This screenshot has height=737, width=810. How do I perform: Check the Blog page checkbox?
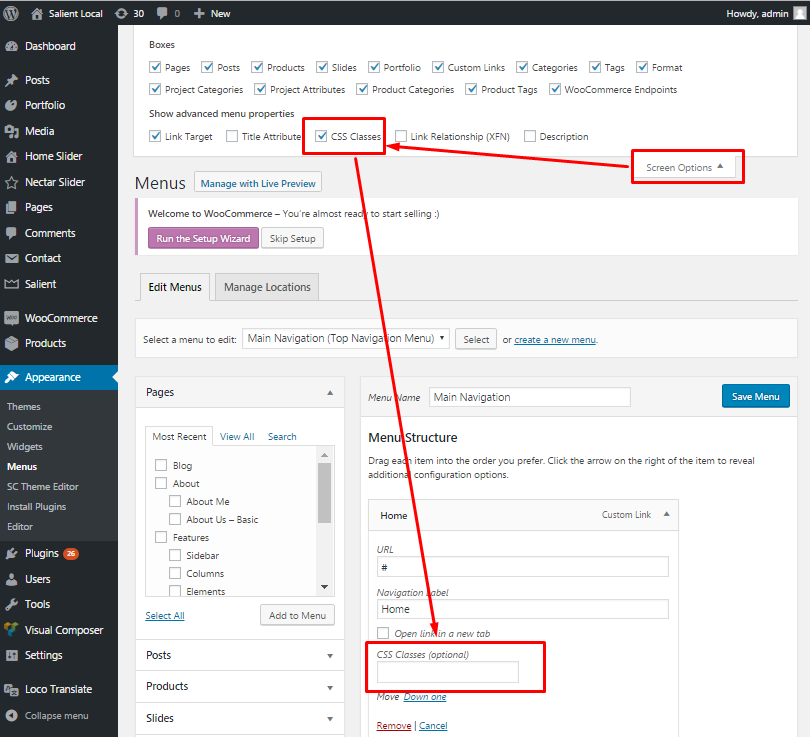pyautogui.click(x=161, y=465)
